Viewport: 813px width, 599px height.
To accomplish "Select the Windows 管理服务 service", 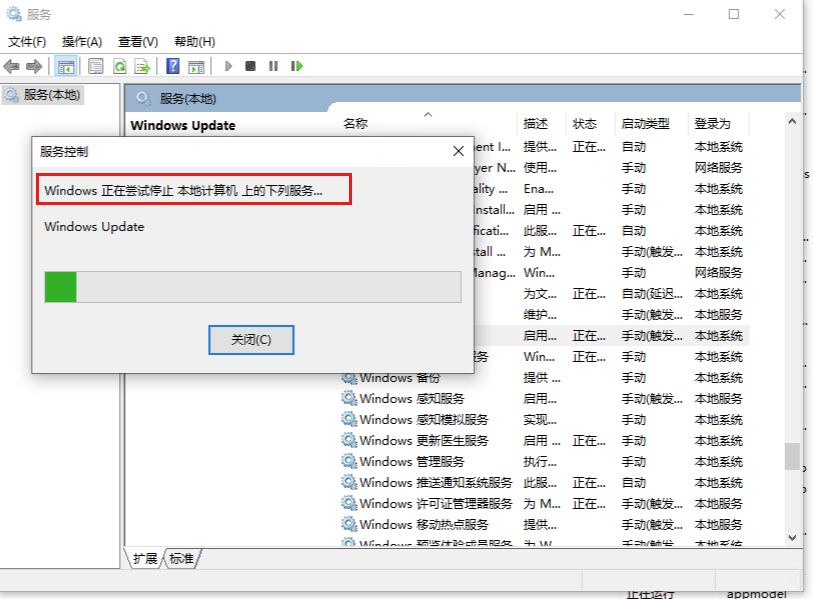I will pos(403,462).
